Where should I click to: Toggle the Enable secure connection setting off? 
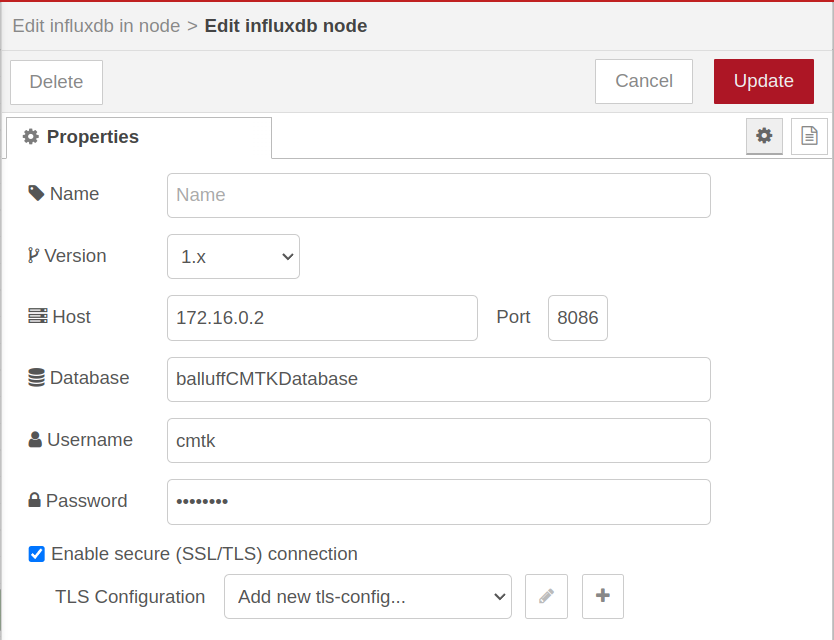(37, 553)
